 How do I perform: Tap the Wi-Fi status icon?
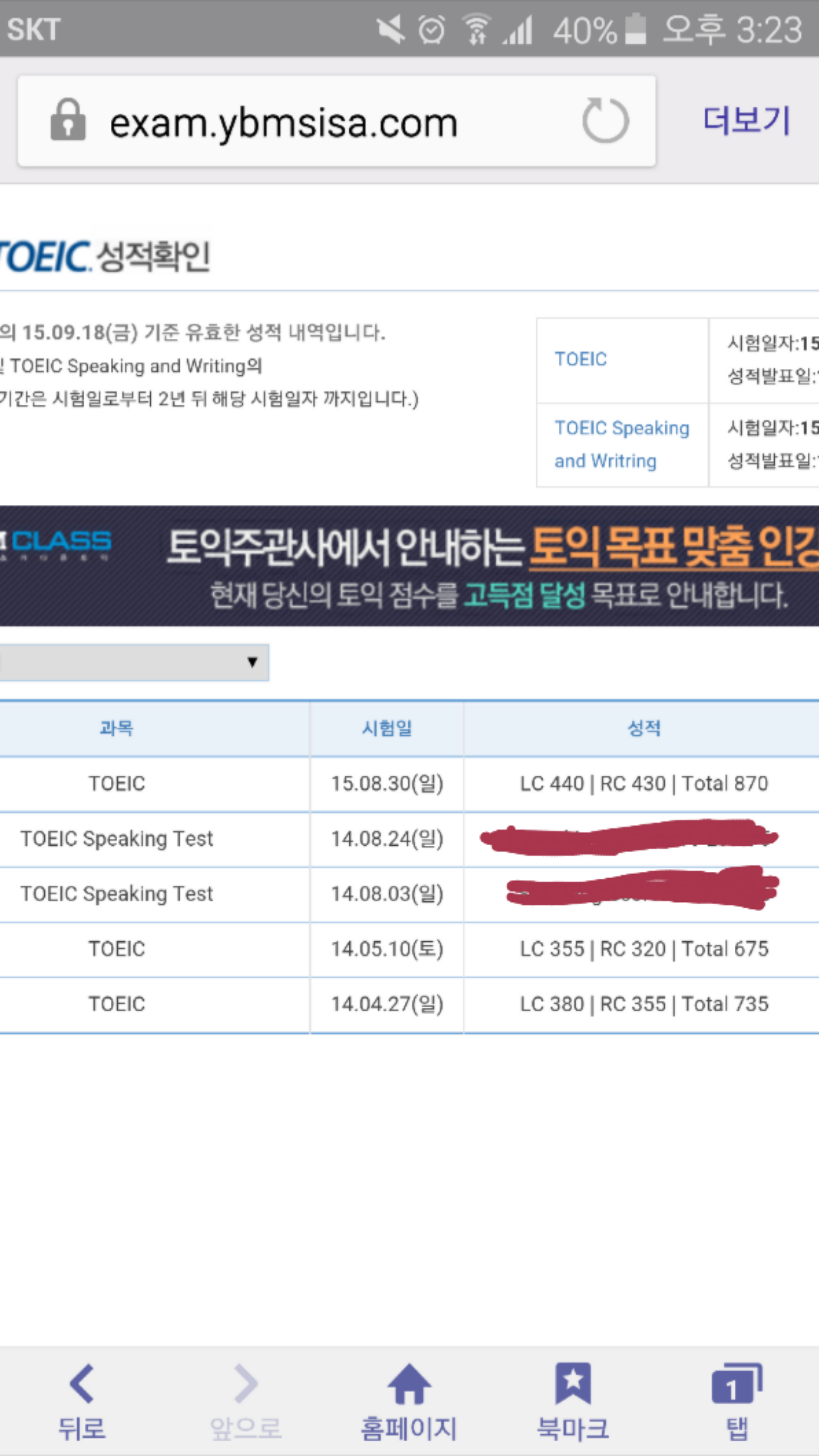click(x=477, y=30)
